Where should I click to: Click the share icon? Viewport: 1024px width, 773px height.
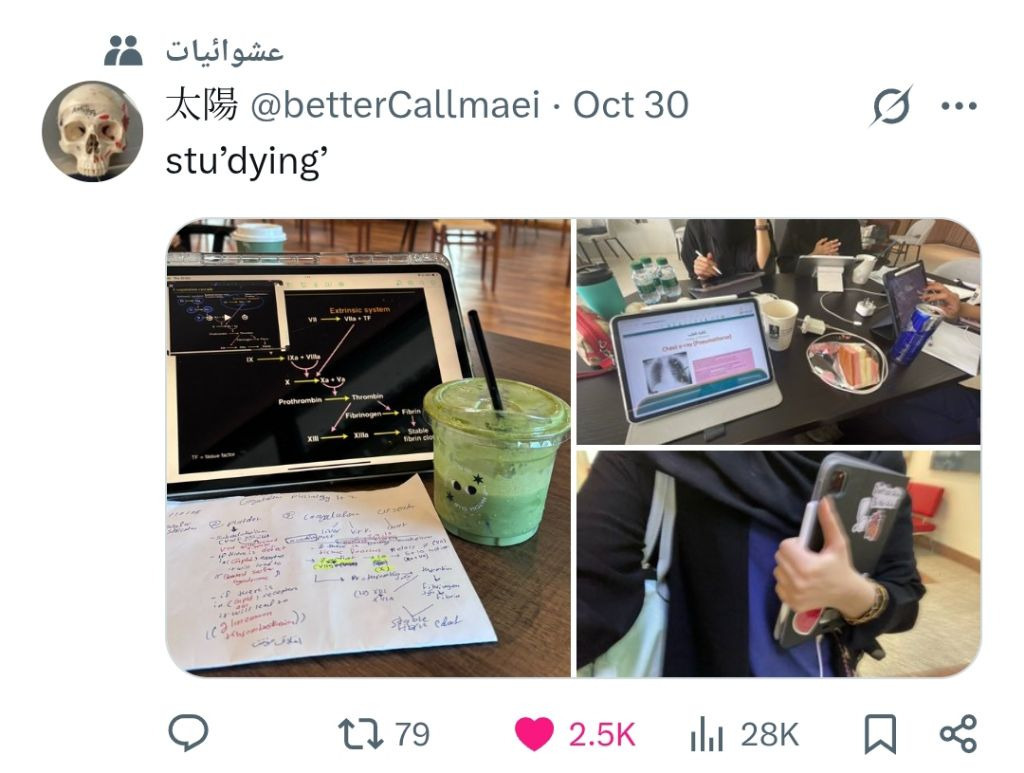coord(958,733)
